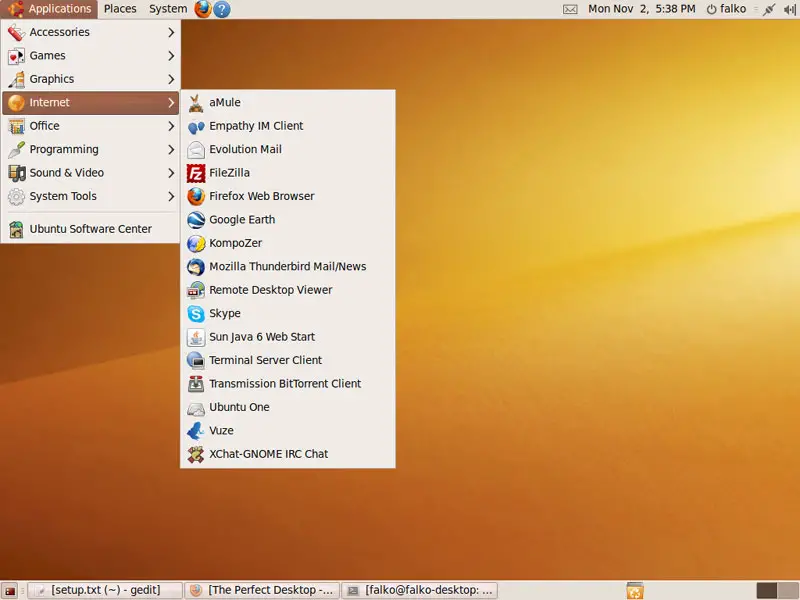Open the Help launcher question mark icon

222,9
